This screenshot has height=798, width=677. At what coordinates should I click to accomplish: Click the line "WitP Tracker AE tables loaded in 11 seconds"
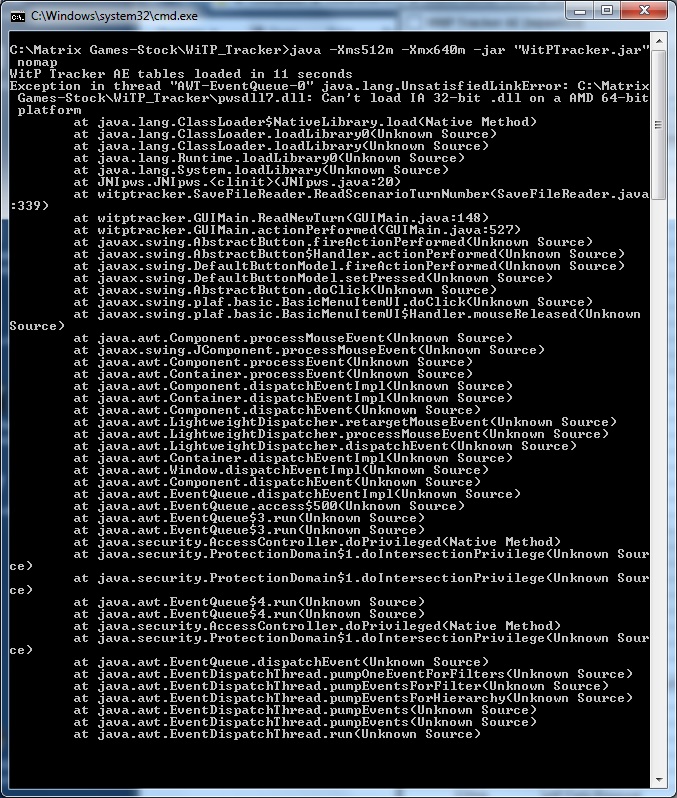pos(181,74)
